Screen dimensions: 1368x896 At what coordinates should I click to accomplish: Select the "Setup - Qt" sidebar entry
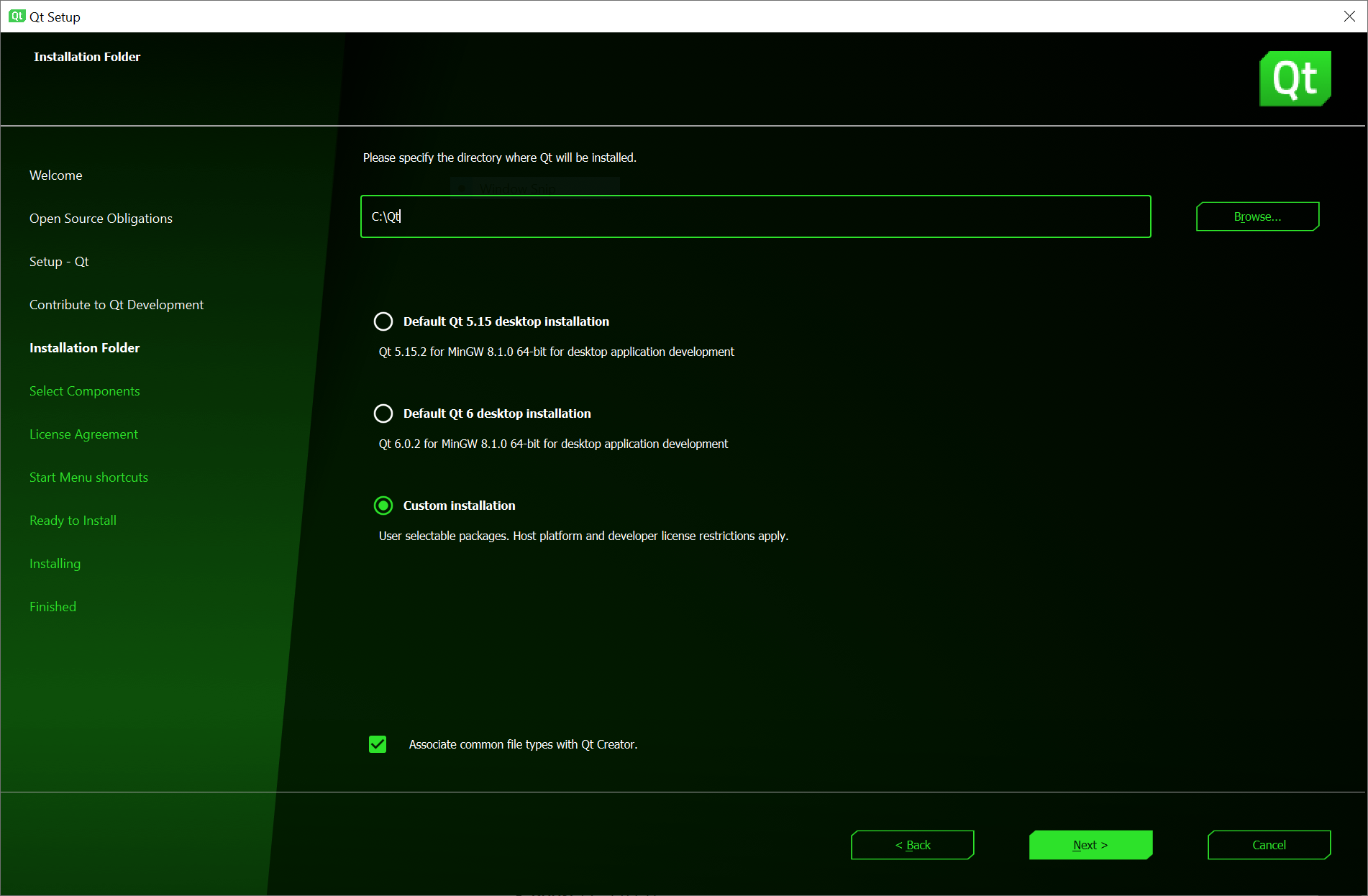[x=59, y=261]
